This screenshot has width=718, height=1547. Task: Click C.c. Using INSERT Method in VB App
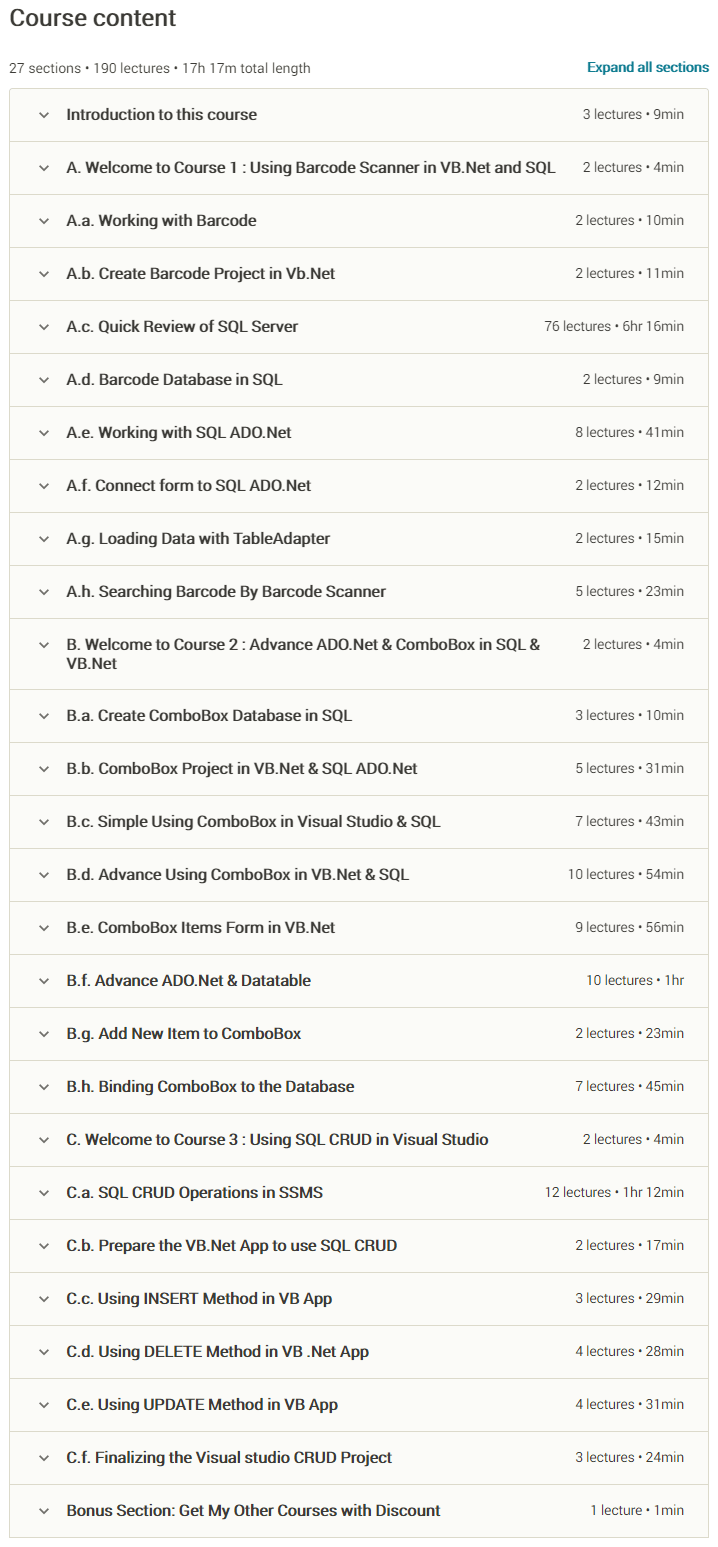(x=200, y=1298)
